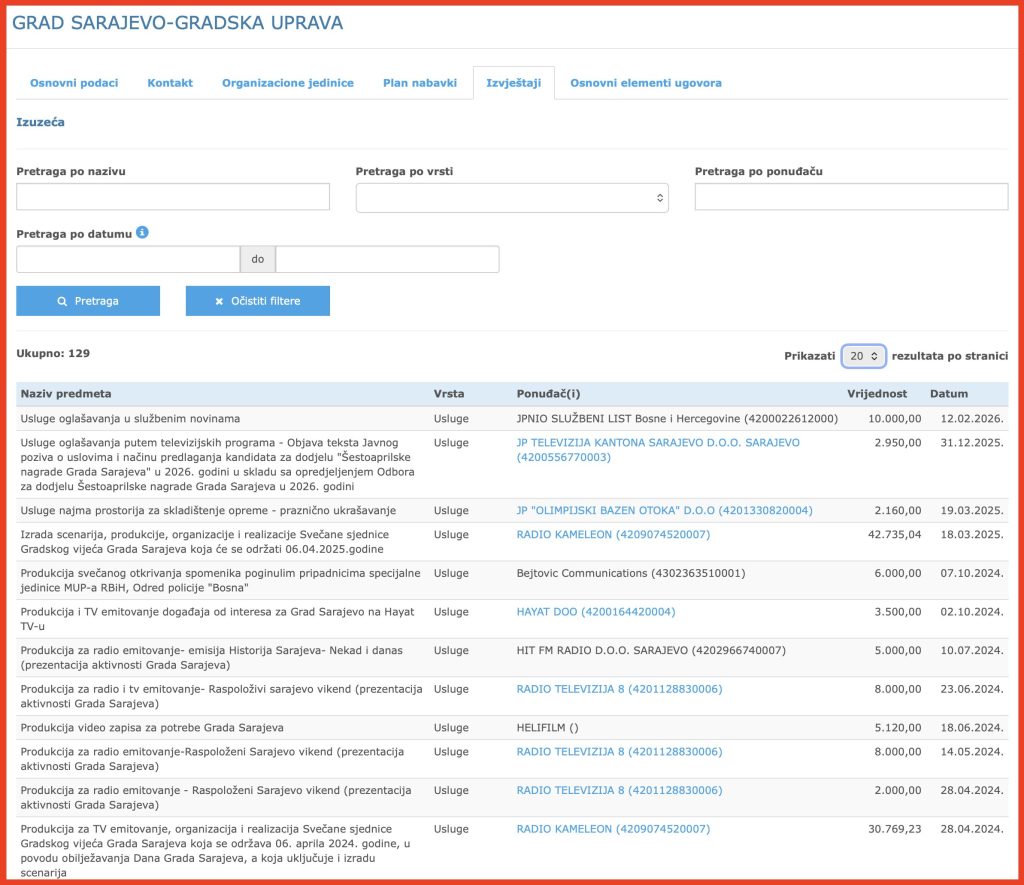The image size is (1024, 885).
Task: Click the start date search field
Action: point(128,259)
